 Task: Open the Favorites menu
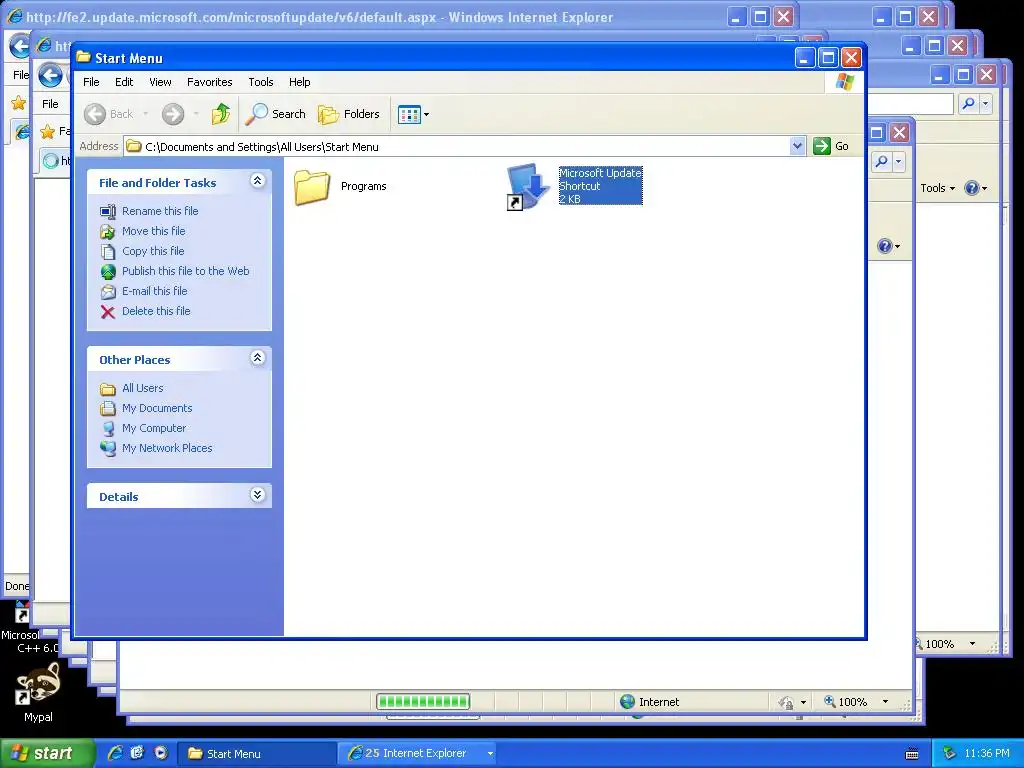[210, 82]
